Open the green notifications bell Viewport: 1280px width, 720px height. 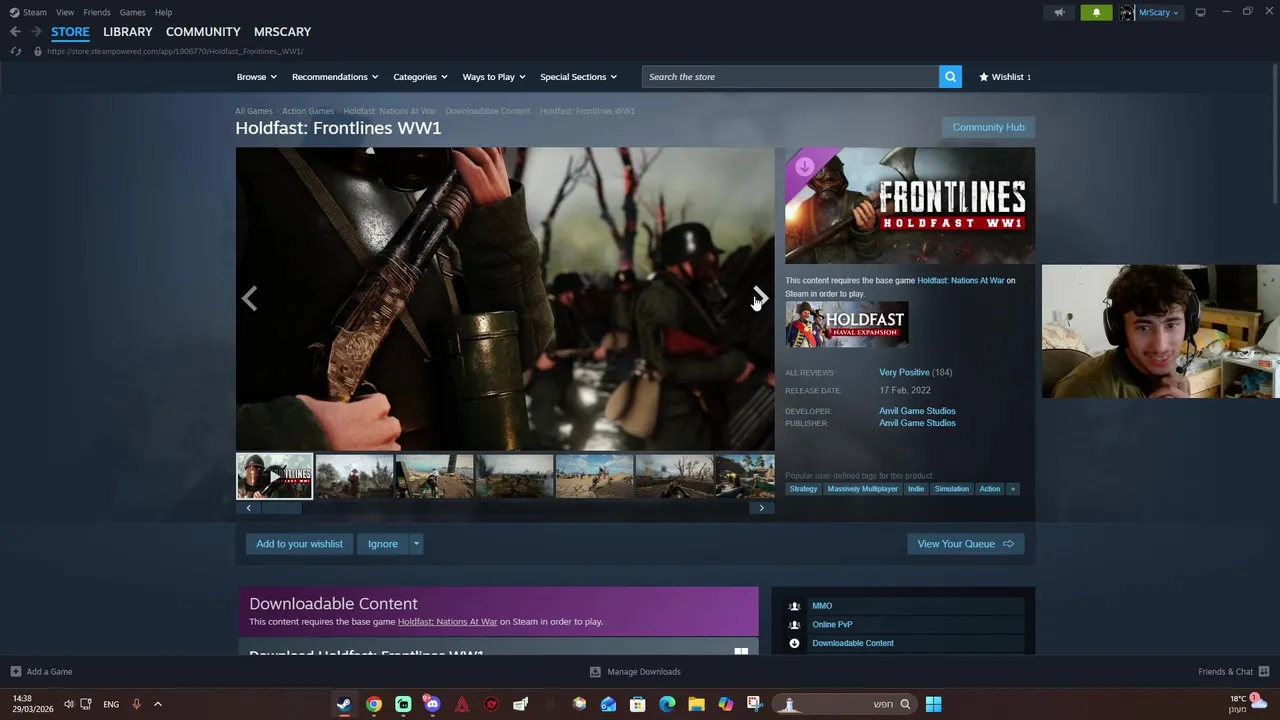[1096, 12]
